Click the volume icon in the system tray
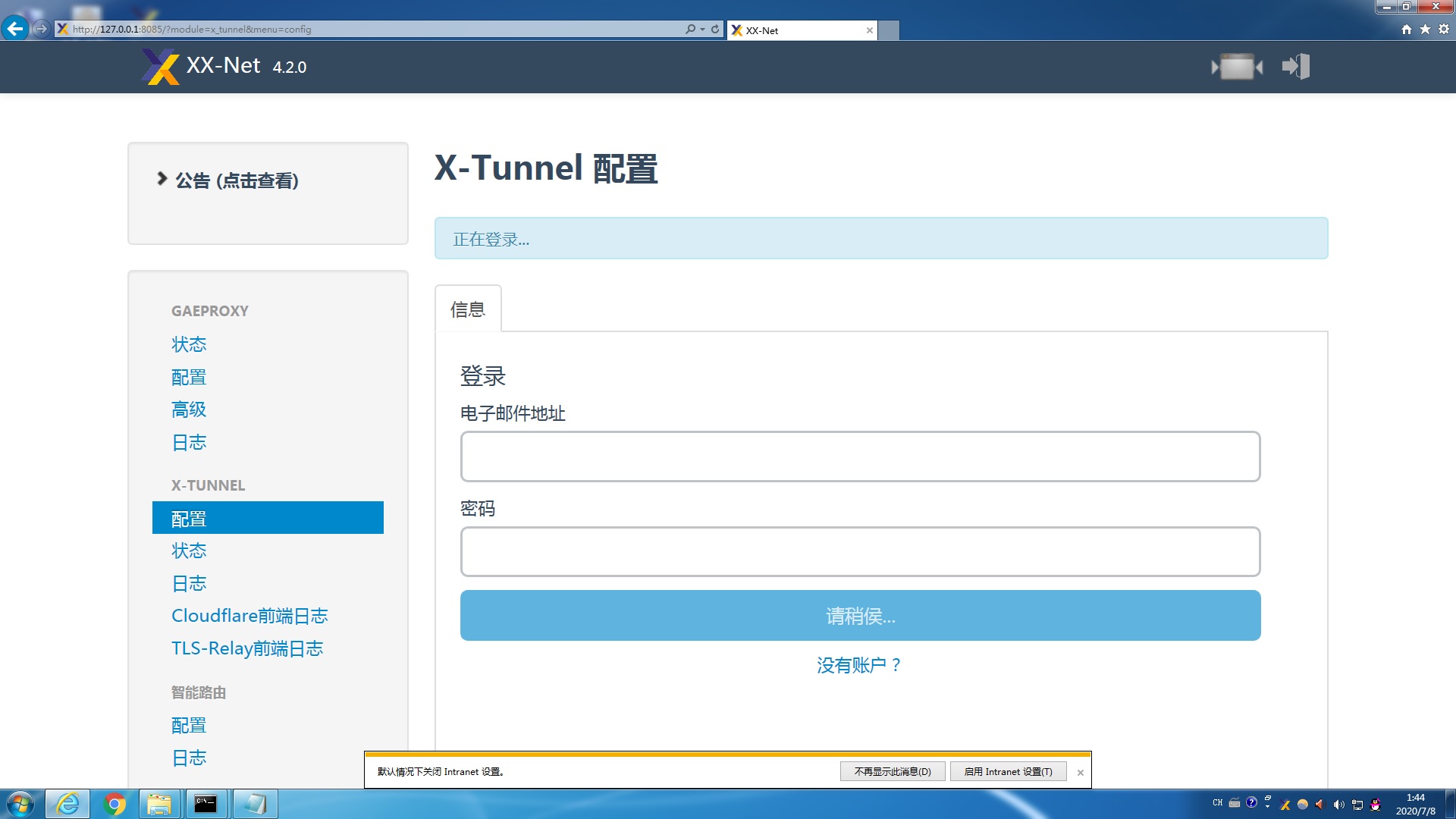Screen dimensions: 1456x819 [x=1339, y=804]
